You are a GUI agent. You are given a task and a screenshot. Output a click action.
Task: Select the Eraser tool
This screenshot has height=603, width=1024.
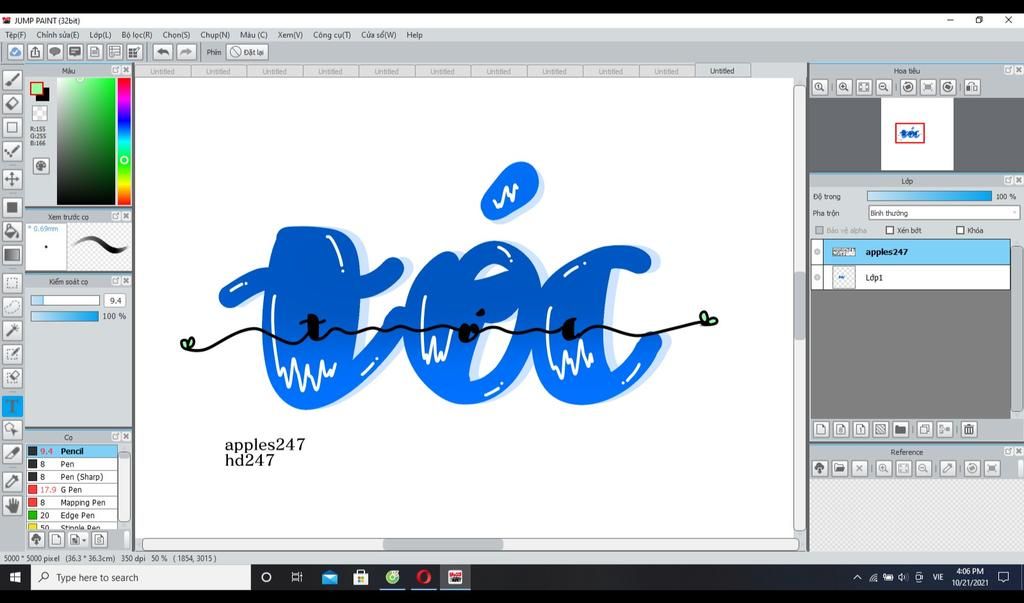click(12, 103)
